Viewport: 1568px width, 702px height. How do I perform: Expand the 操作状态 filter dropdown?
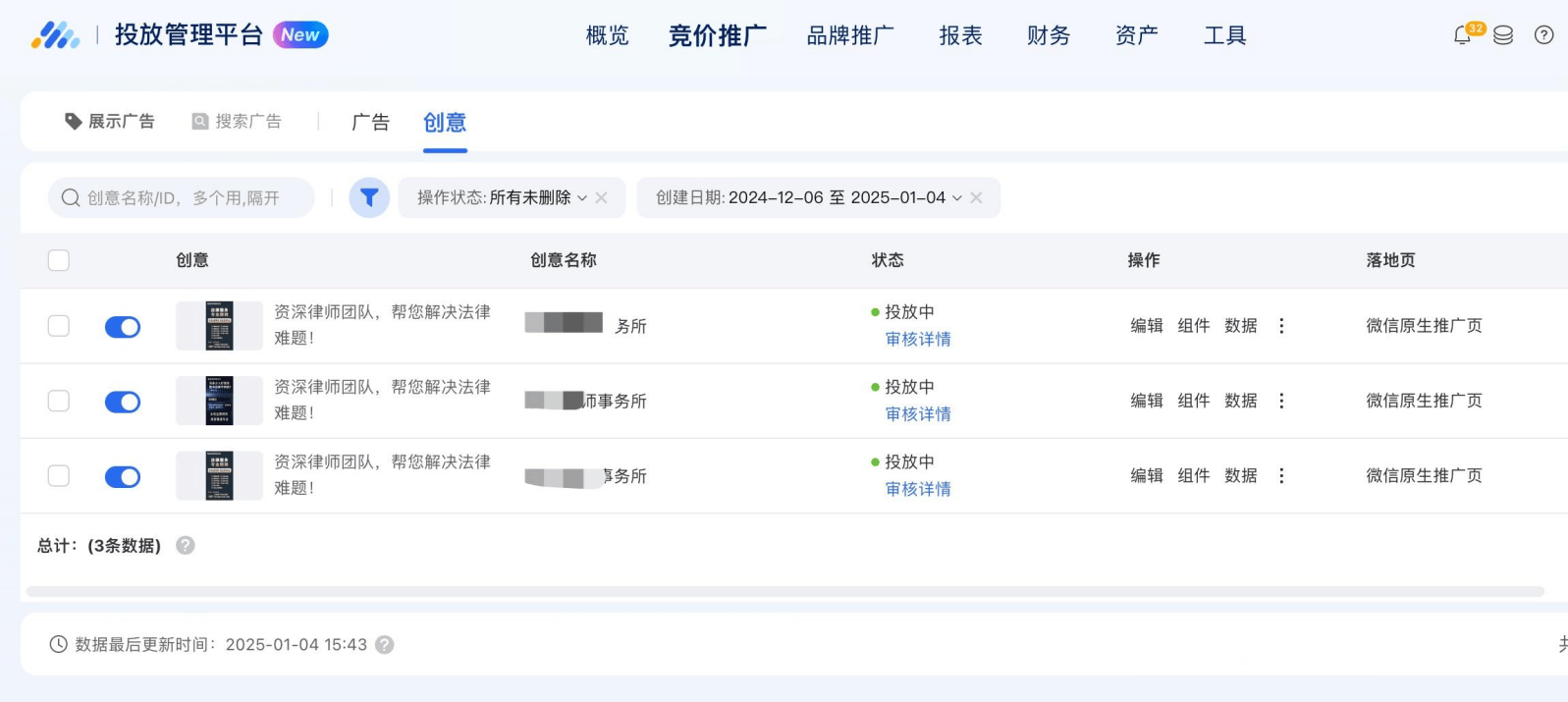coord(502,198)
